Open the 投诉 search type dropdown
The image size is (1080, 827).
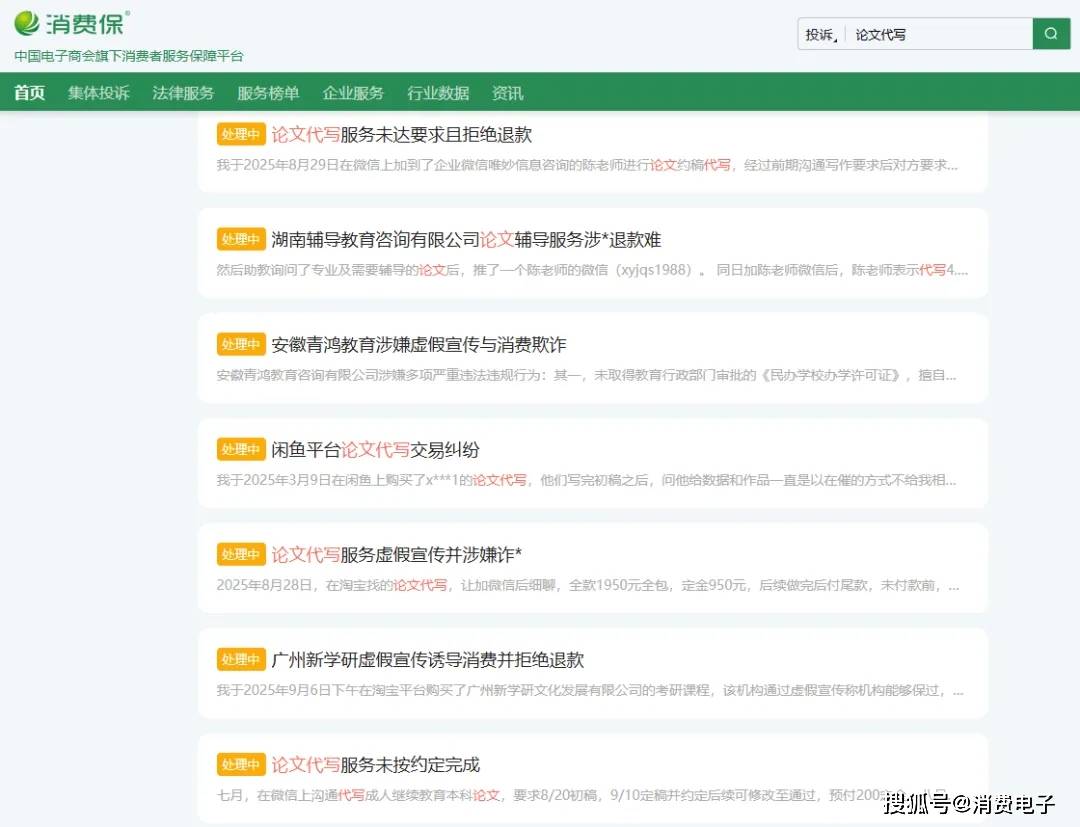point(822,34)
